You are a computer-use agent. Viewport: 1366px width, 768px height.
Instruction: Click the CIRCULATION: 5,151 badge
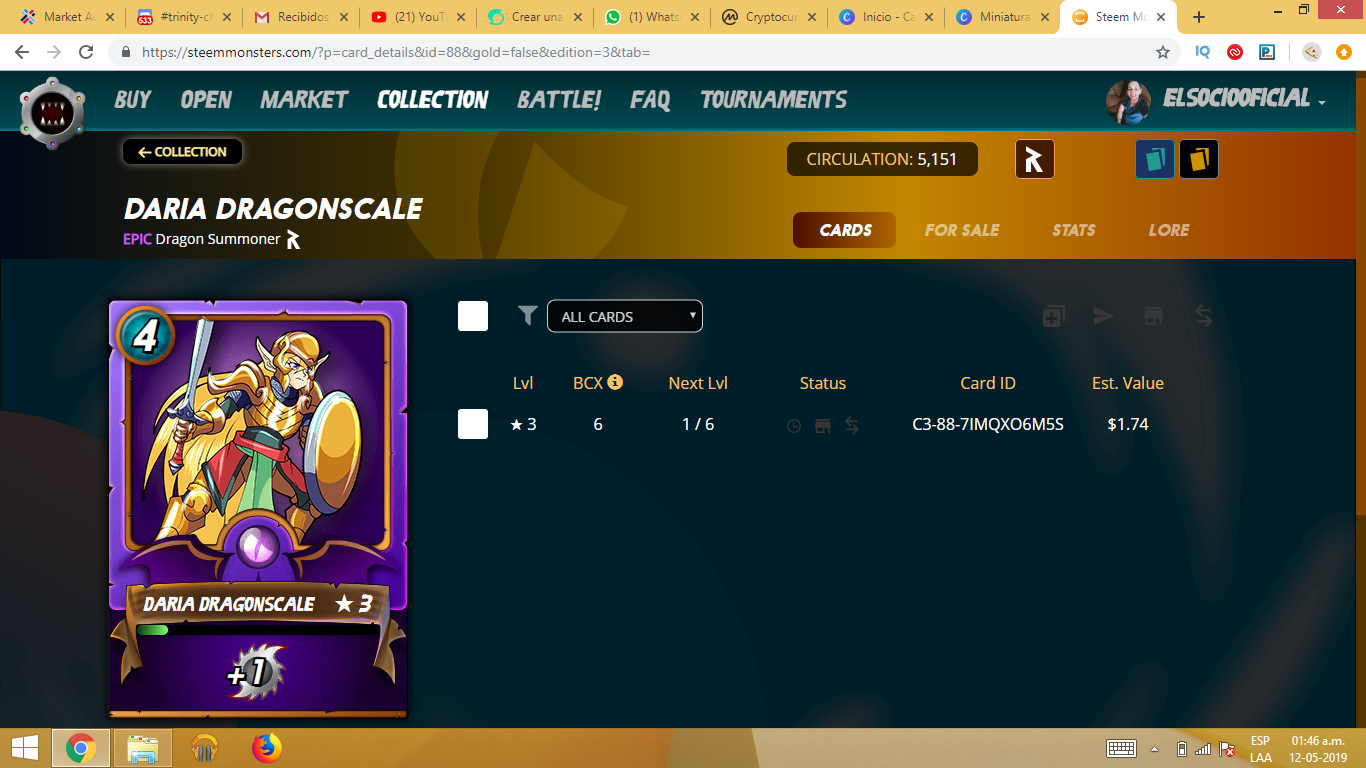point(882,159)
